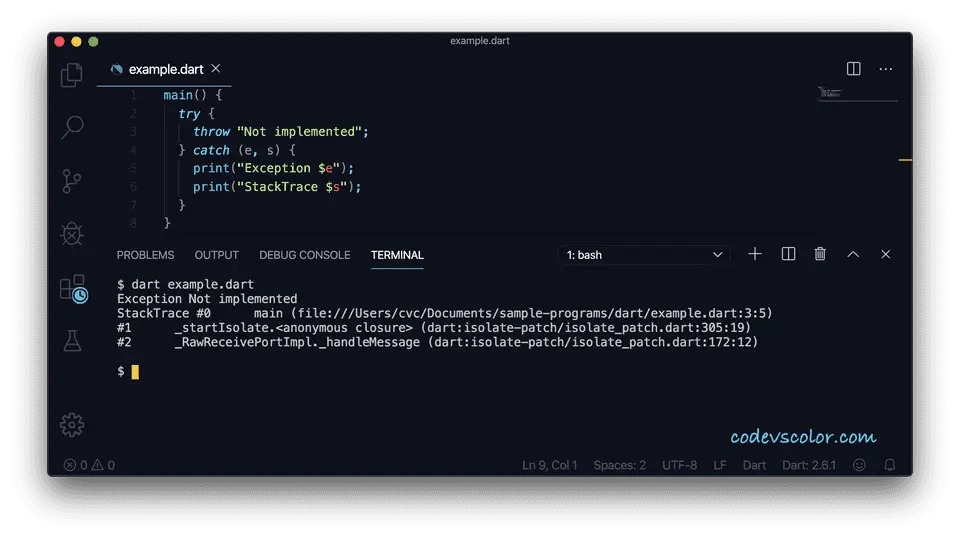
Task: Click 'Spaces: 2' indentation setting
Action: pyautogui.click(x=620, y=465)
